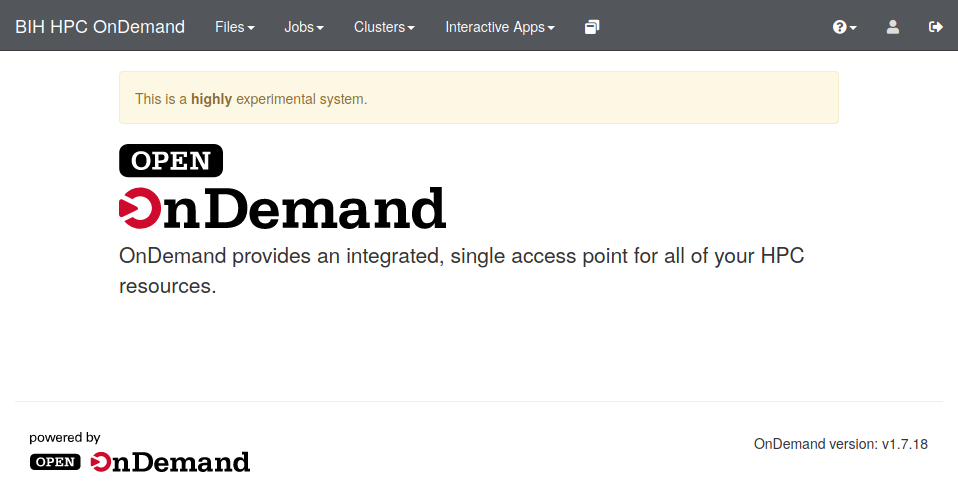Go to BIH HPC OnDemand home link
The height and width of the screenshot is (492, 958).
click(x=100, y=27)
